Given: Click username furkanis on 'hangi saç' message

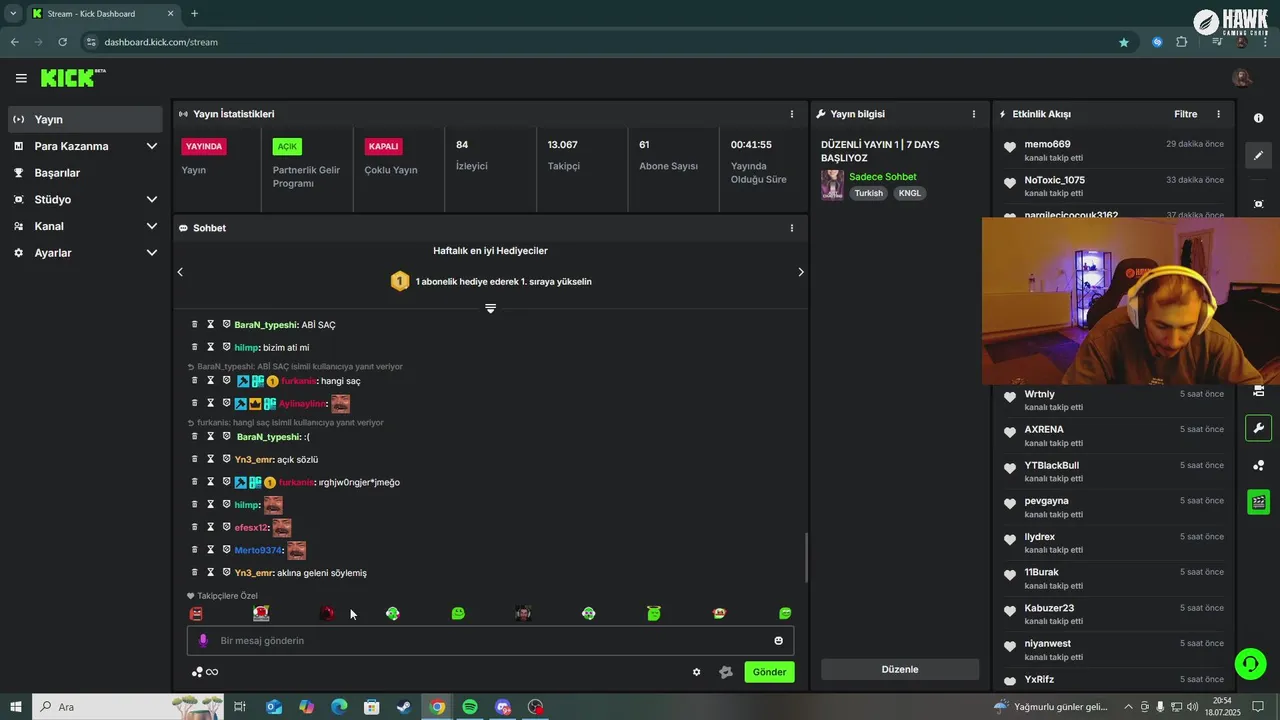Looking at the screenshot, I should point(299,381).
